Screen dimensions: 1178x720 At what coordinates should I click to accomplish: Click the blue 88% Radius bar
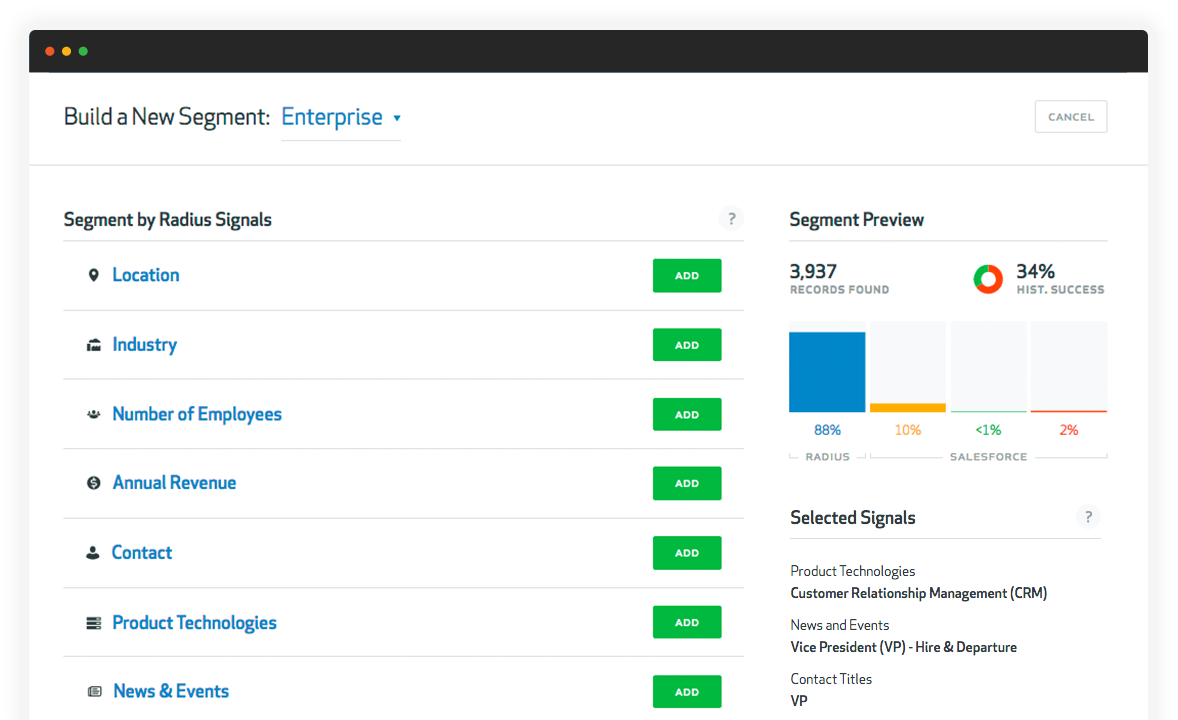(x=826, y=372)
